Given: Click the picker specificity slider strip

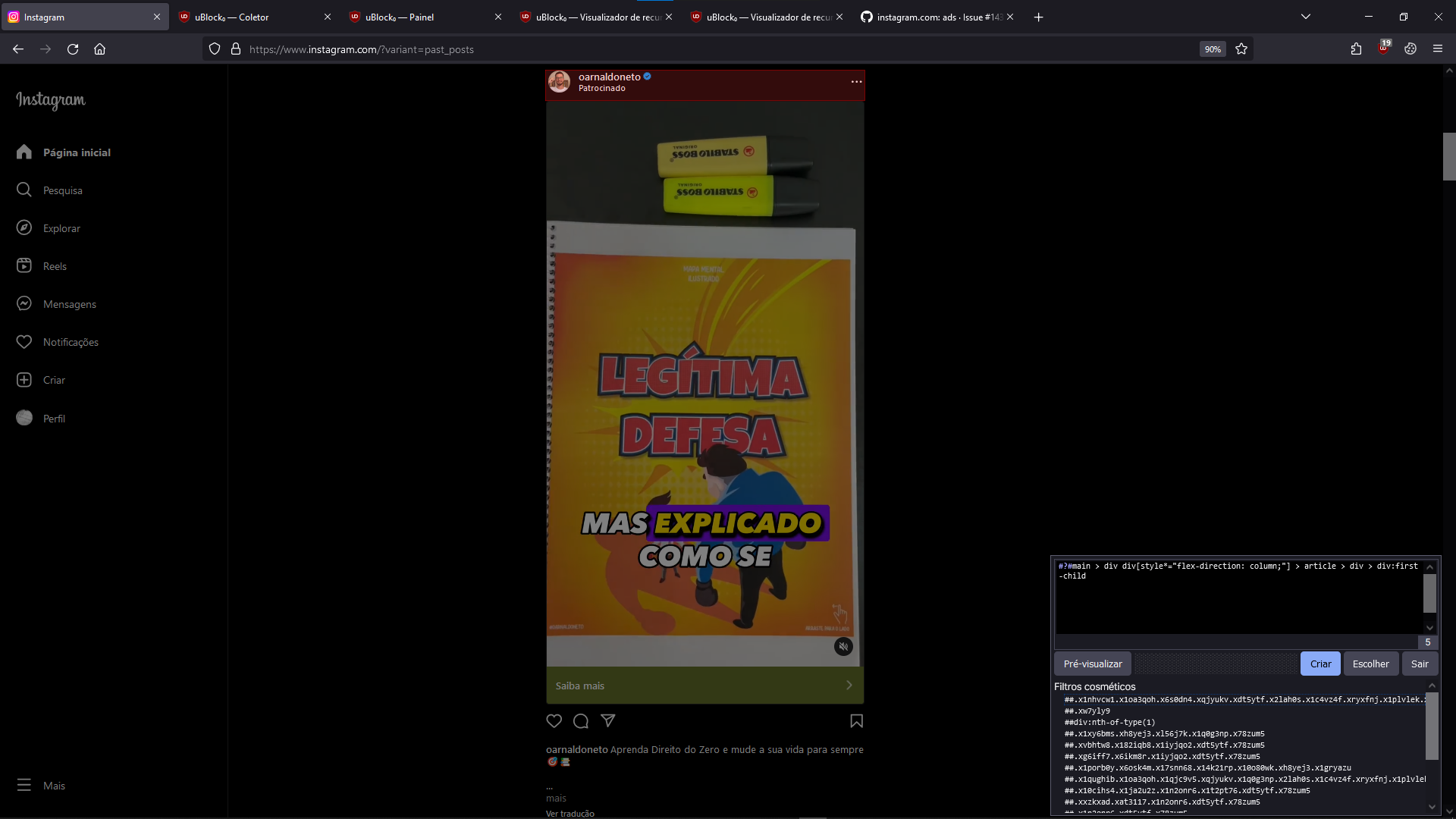Looking at the screenshot, I should [x=1216, y=664].
